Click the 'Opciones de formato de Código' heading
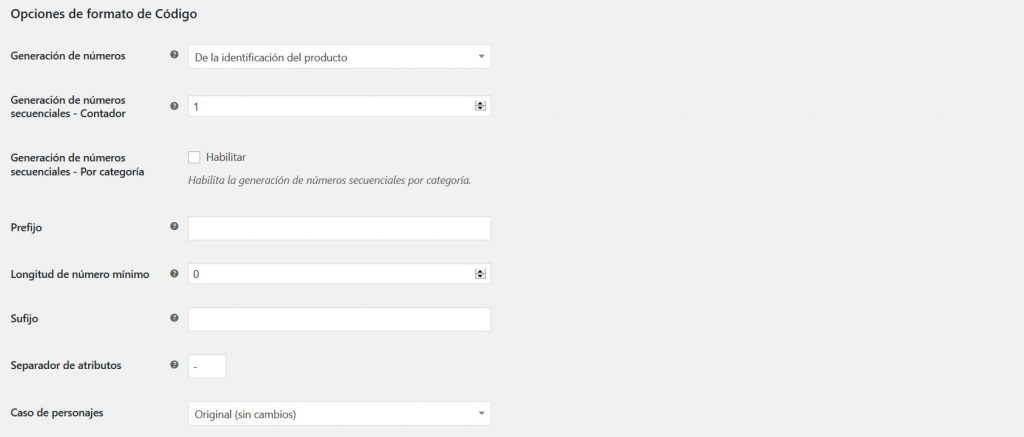Screen dimensions: 1024x437 (x=103, y=15)
